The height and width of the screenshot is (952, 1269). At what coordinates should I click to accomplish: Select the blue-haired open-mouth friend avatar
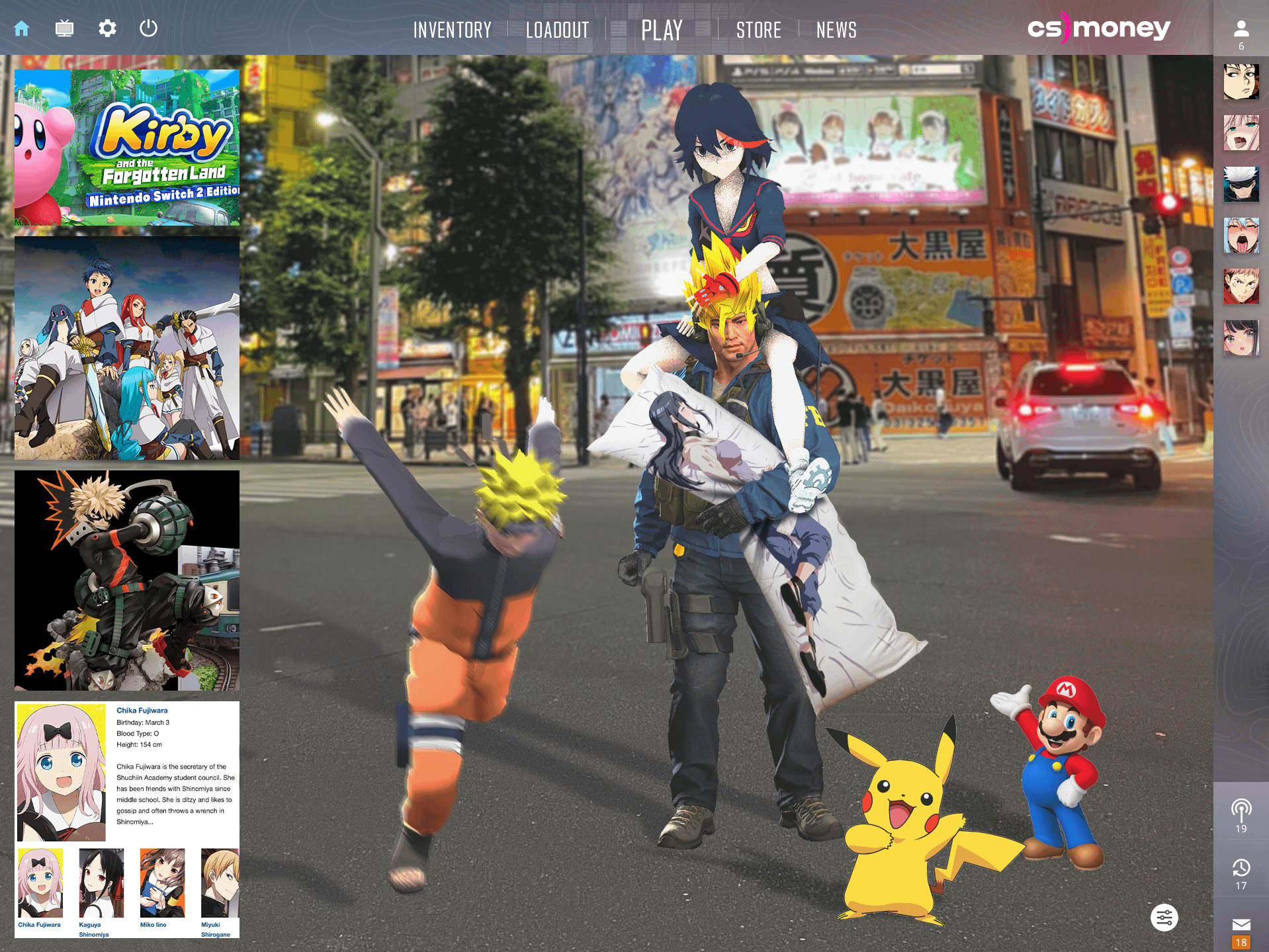pyautogui.click(x=1241, y=235)
